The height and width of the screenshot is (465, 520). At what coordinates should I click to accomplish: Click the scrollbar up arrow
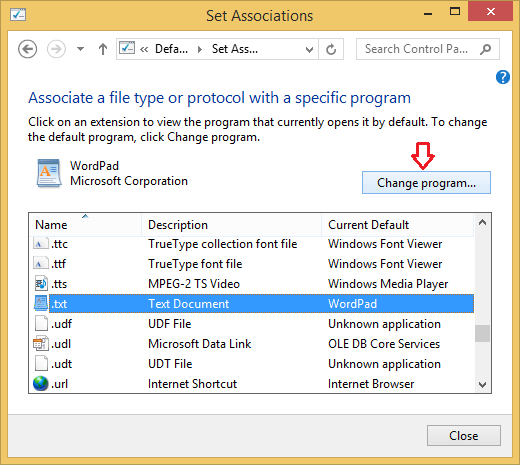(x=482, y=222)
